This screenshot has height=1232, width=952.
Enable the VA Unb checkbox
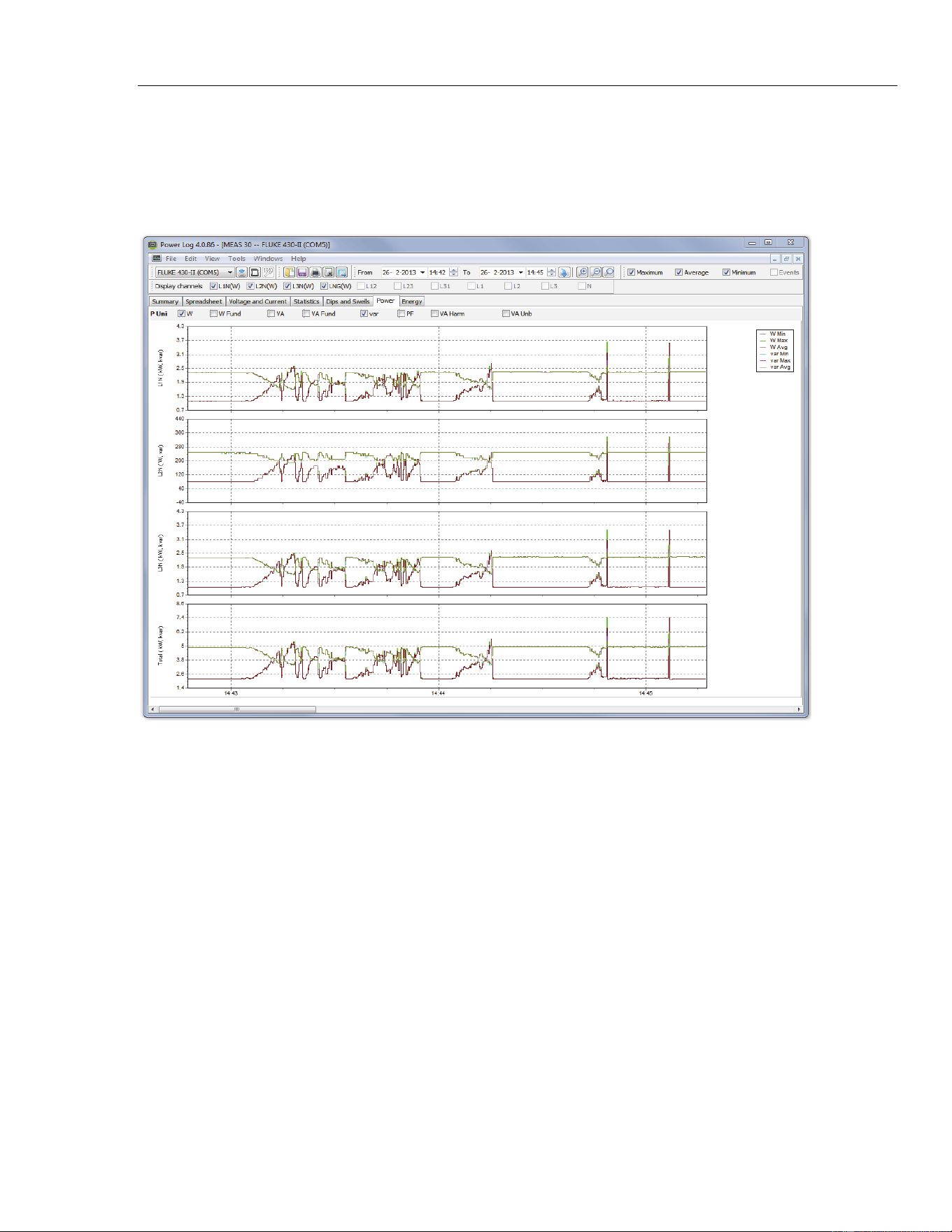[x=506, y=313]
